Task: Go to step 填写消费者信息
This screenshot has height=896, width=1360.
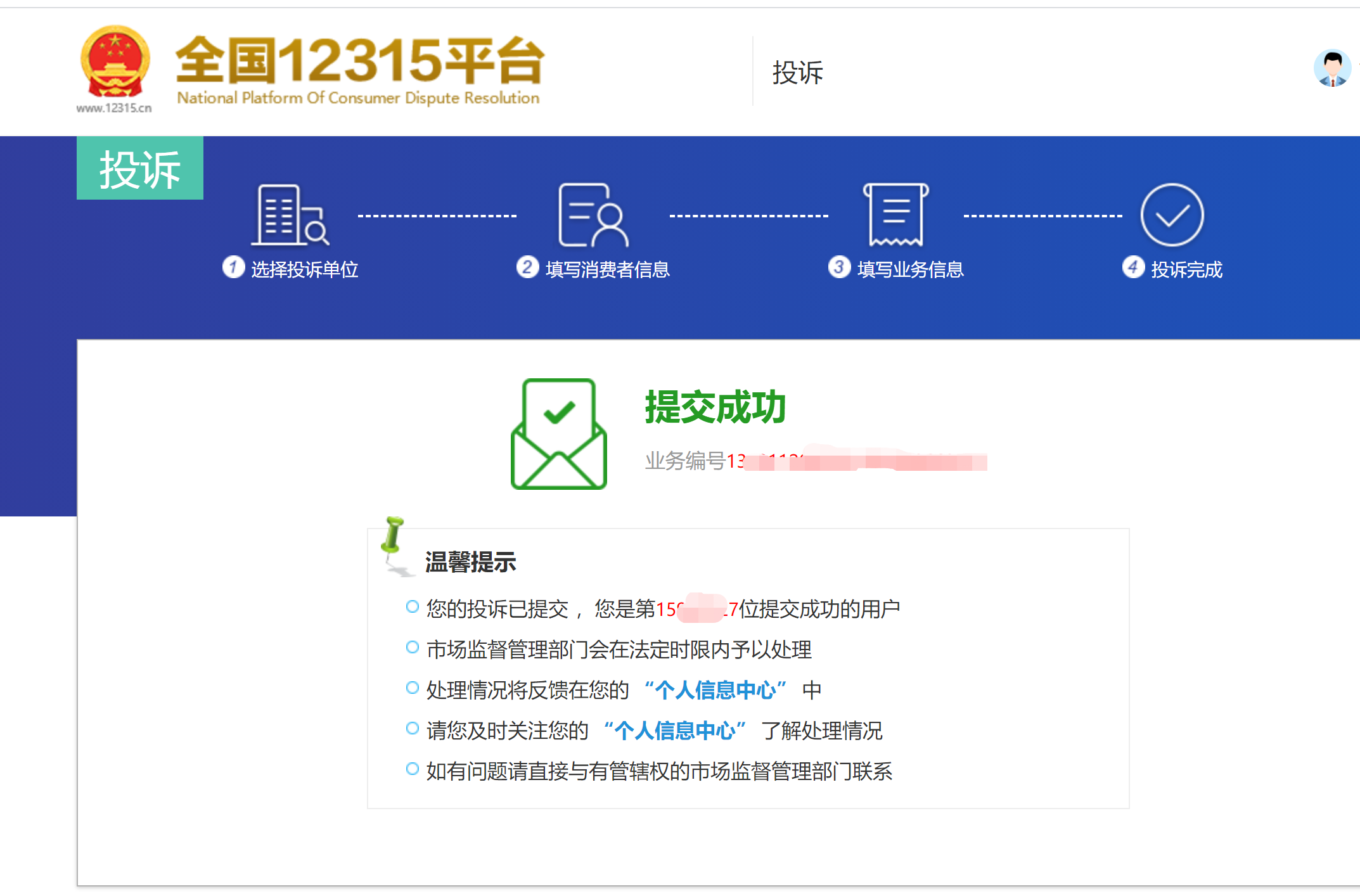Action: click(x=607, y=269)
